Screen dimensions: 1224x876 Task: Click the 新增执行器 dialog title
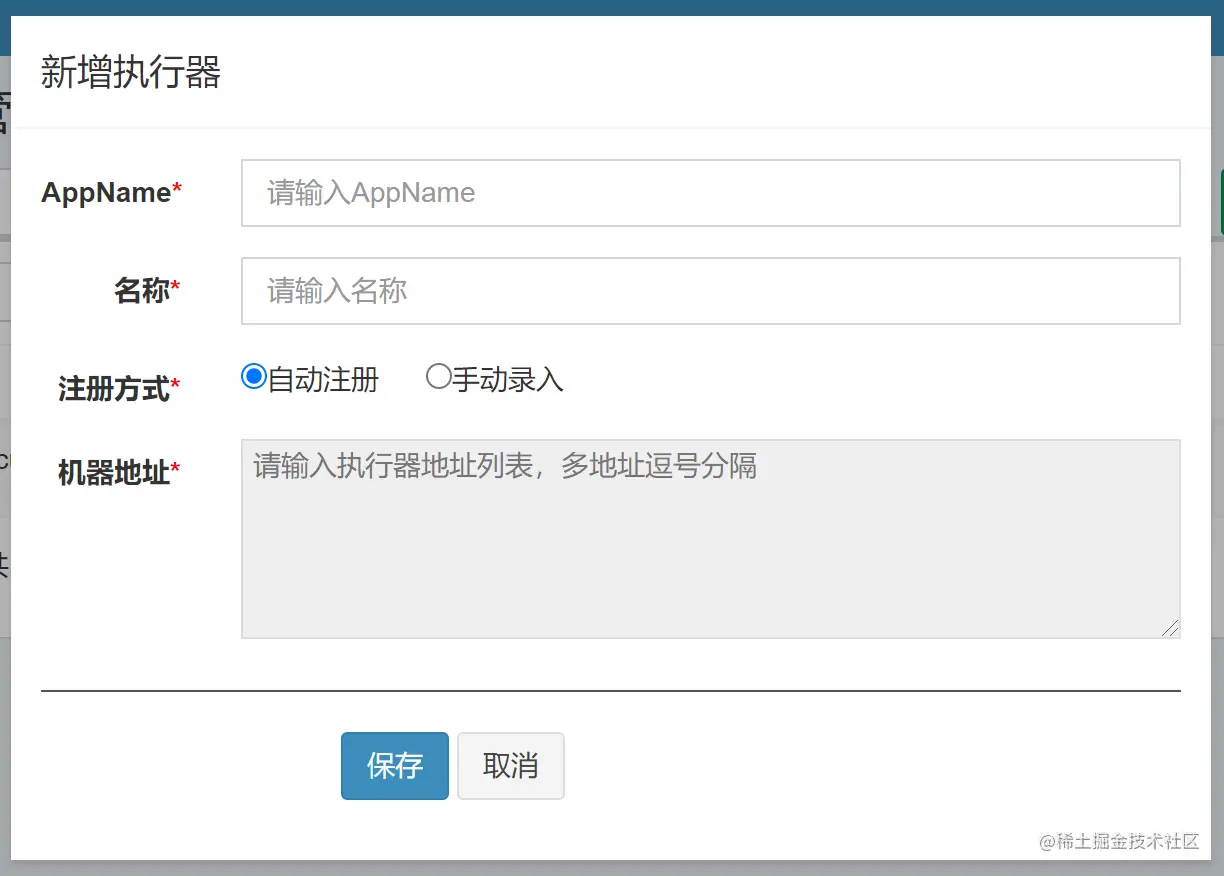click(131, 73)
